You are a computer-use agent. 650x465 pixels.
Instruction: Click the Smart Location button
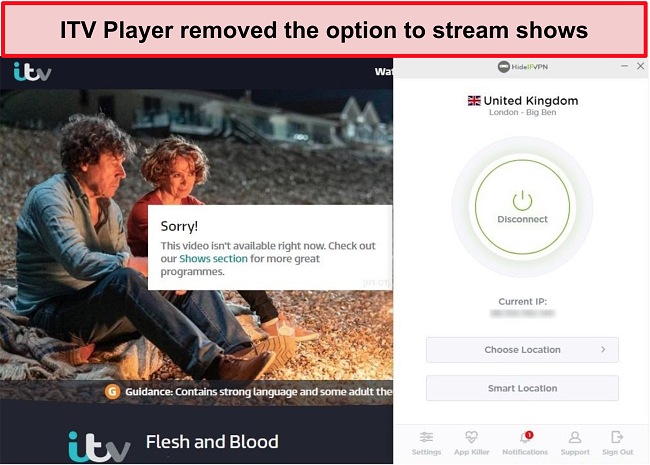[x=522, y=388]
